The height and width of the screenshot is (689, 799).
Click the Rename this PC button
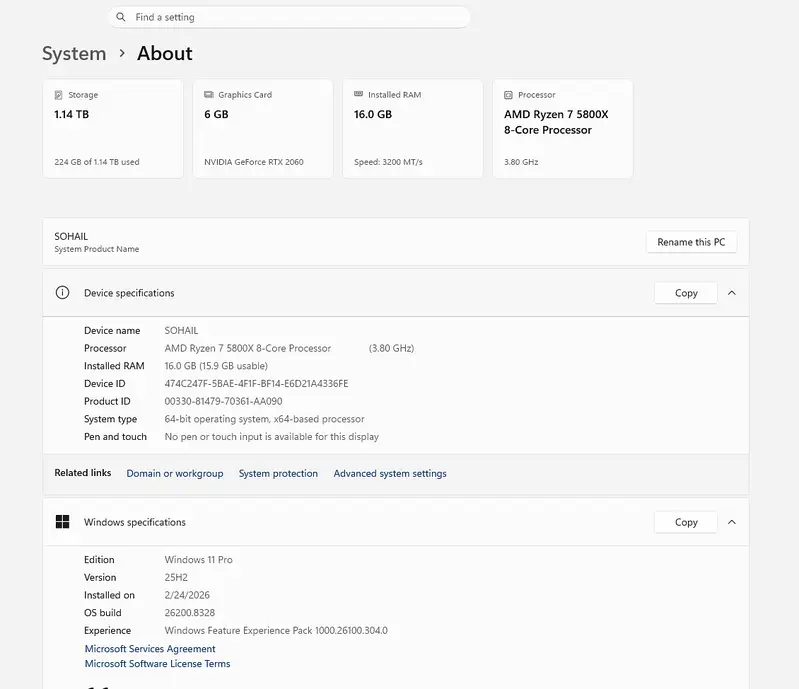pyautogui.click(x=691, y=242)
